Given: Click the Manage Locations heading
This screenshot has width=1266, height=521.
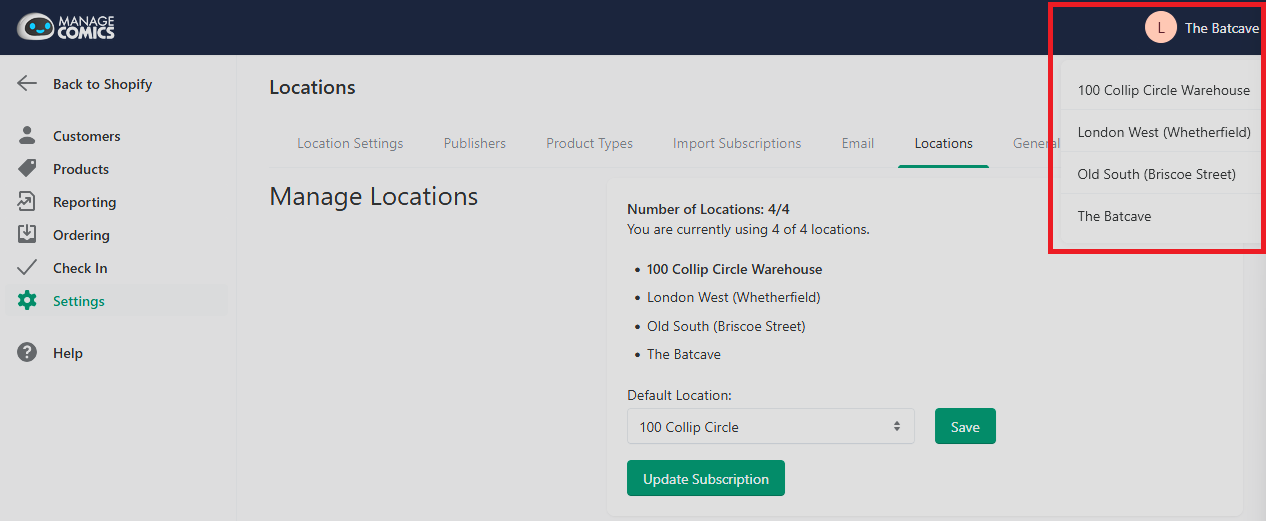Looking at the screenshot, I should [374, 196].
